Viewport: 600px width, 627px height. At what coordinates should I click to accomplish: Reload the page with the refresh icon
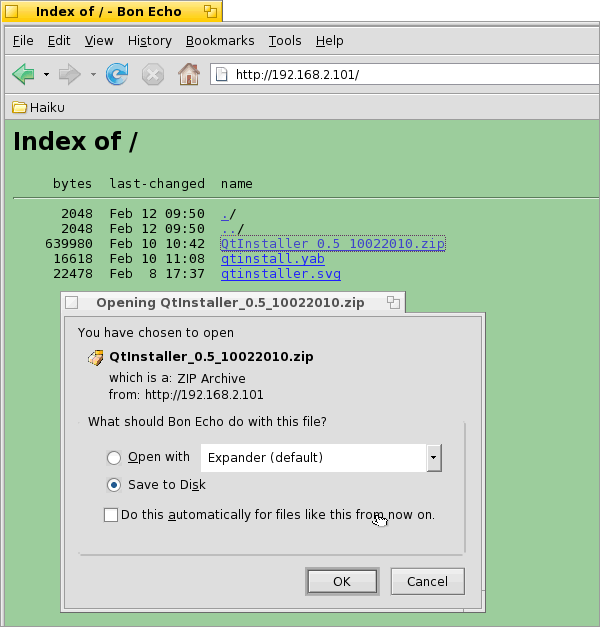click(x=117, y=74)
